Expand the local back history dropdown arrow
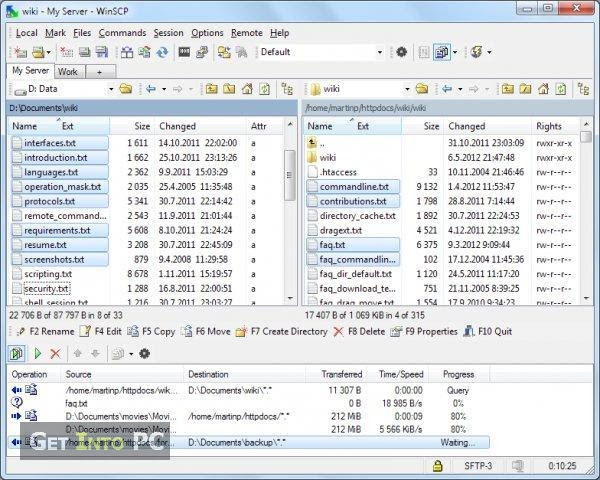 click(x=164, y=90)
